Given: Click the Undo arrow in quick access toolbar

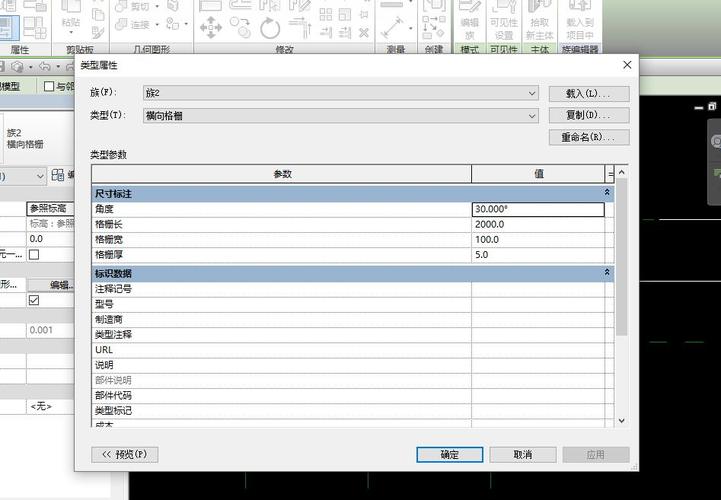Looking at the screenshot, I should (45, 67).
